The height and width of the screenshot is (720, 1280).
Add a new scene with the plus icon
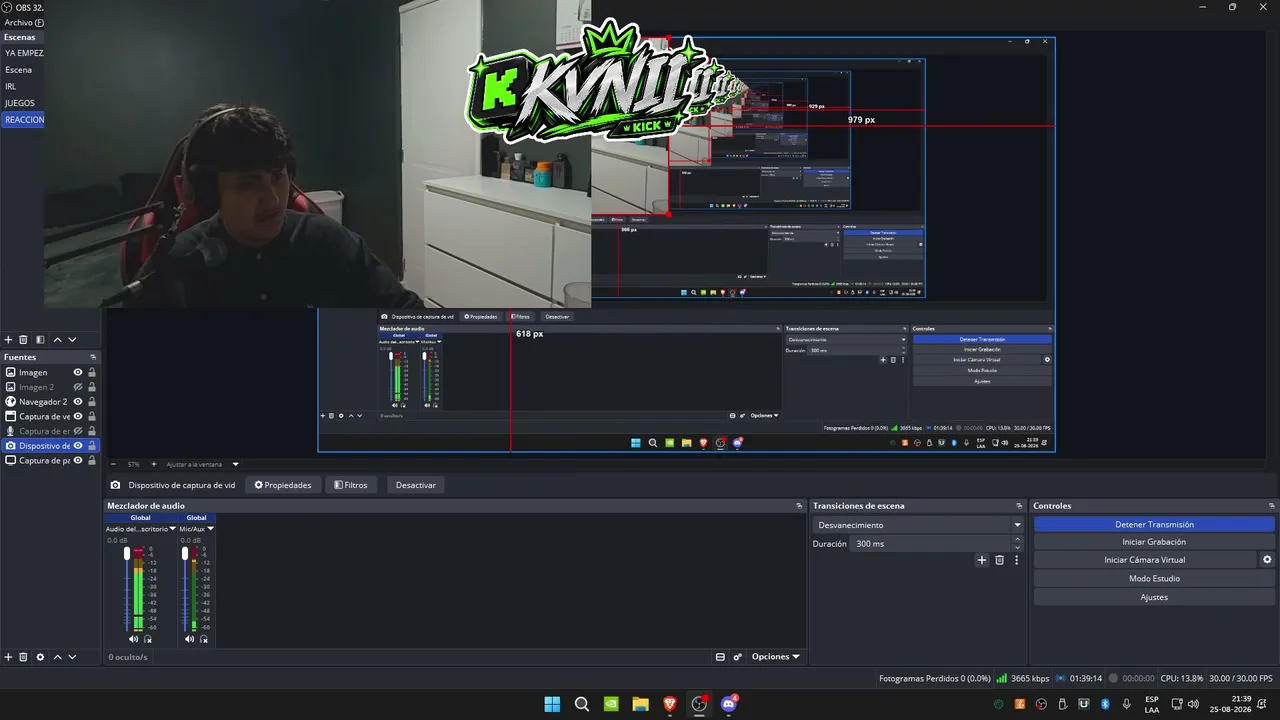(9, 340)
